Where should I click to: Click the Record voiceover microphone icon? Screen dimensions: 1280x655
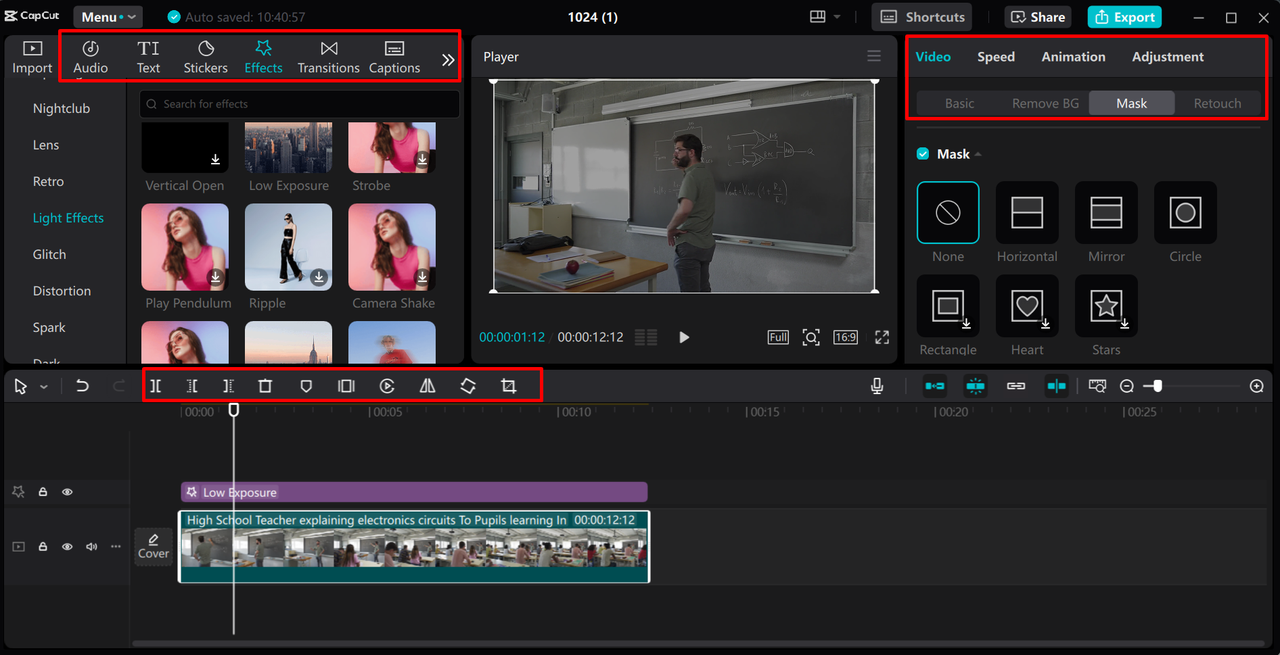click(877, 386)
